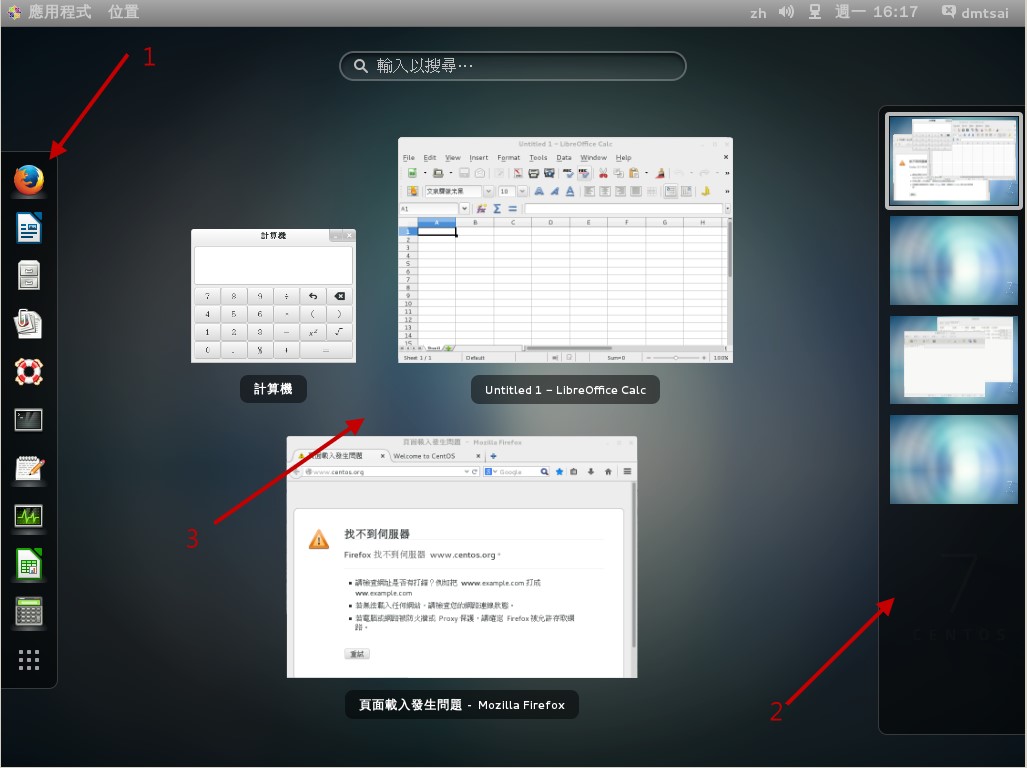Screen dimensions: 1027x768
Task: Click the Sum icon in Calc's formula bar
Action: point(497,208)
